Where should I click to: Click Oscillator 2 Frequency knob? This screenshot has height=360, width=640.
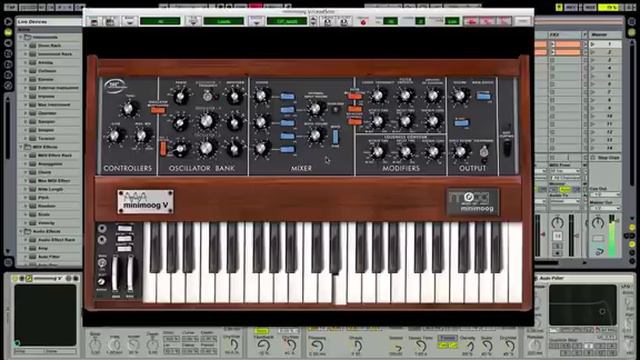click(x=207, y=121)
